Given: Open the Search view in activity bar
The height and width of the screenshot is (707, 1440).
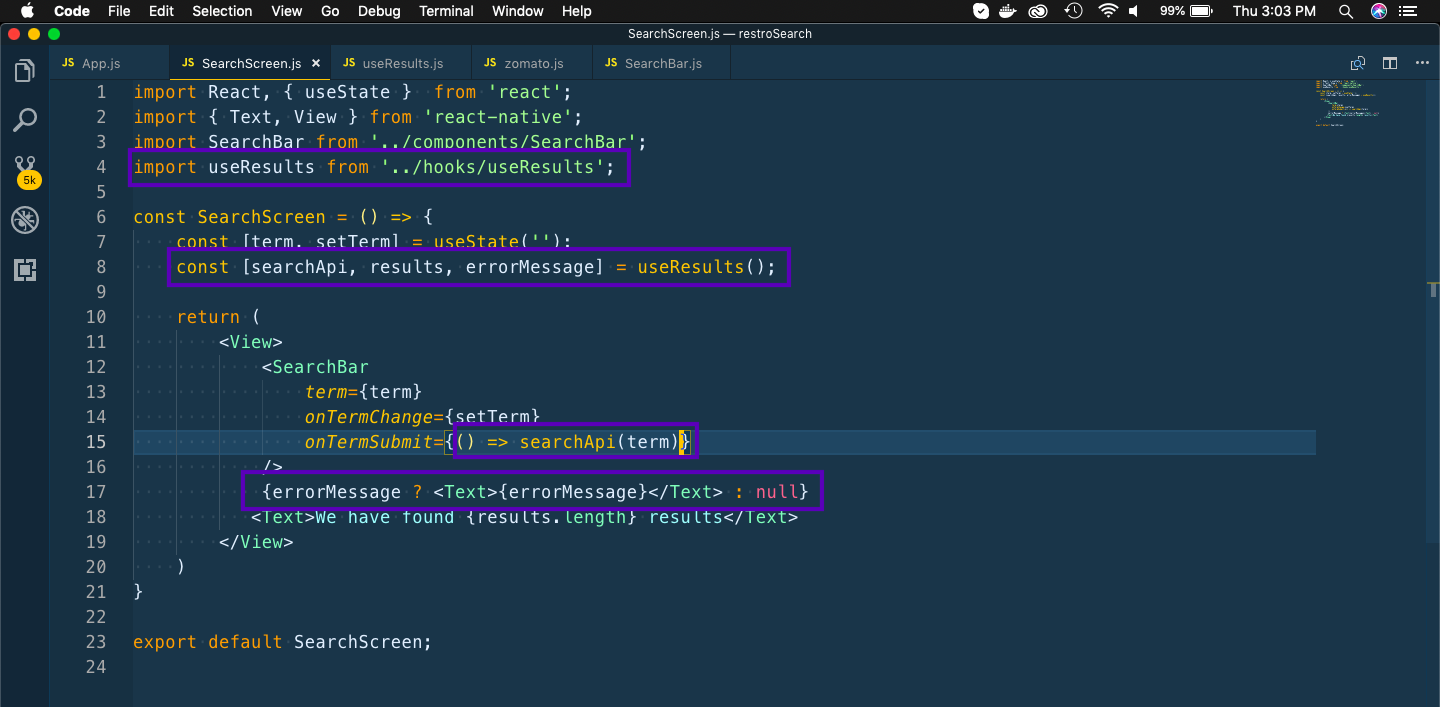Looking at the screenshot, I should tap(25, 120).
